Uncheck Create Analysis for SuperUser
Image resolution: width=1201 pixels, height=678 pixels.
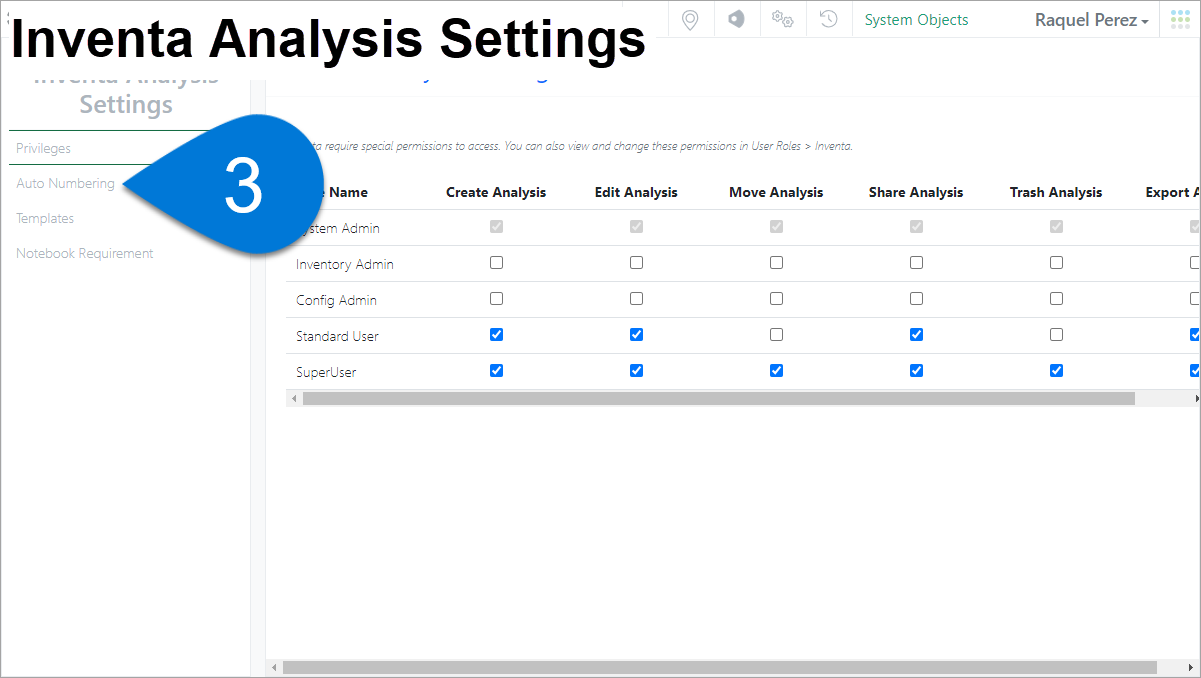click(x=496, y=371)
